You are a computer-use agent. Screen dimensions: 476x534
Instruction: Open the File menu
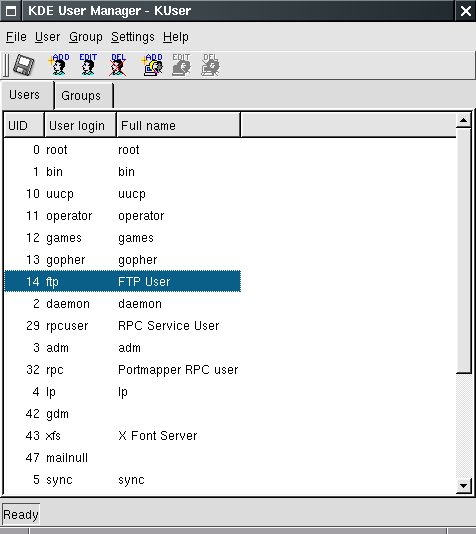[16, 37]
